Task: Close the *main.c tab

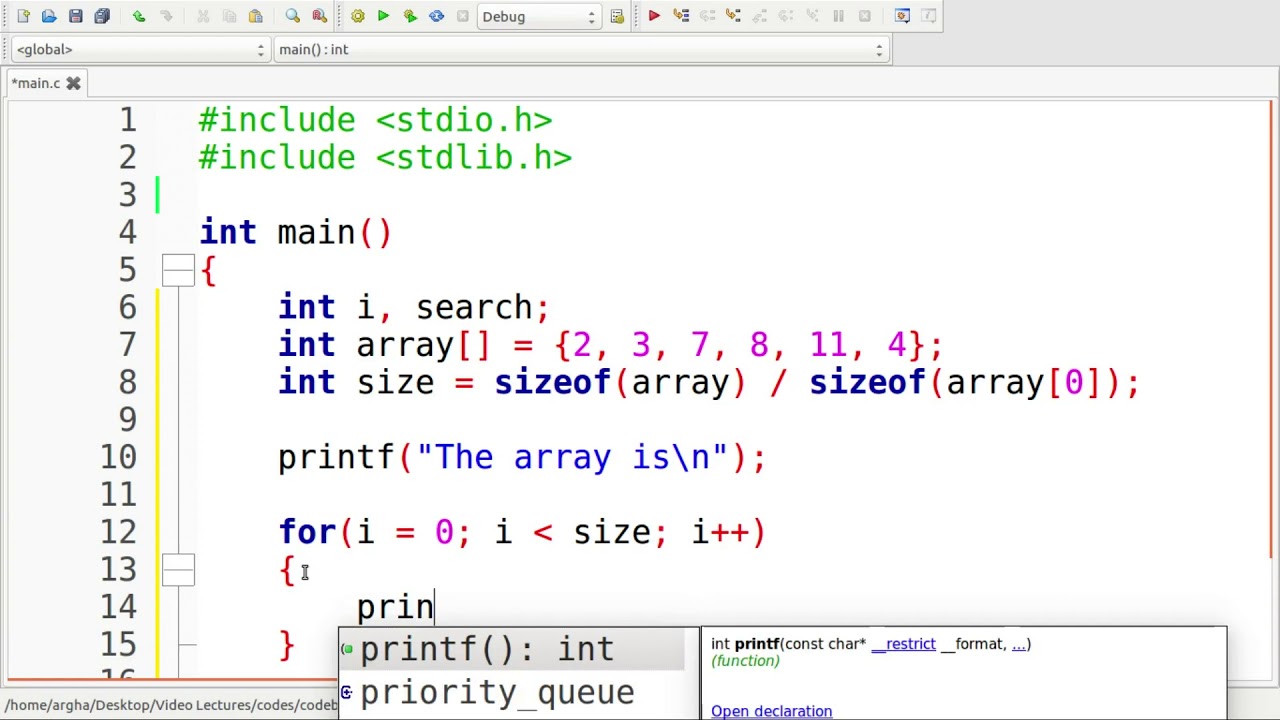Action: tap(73, 83)
